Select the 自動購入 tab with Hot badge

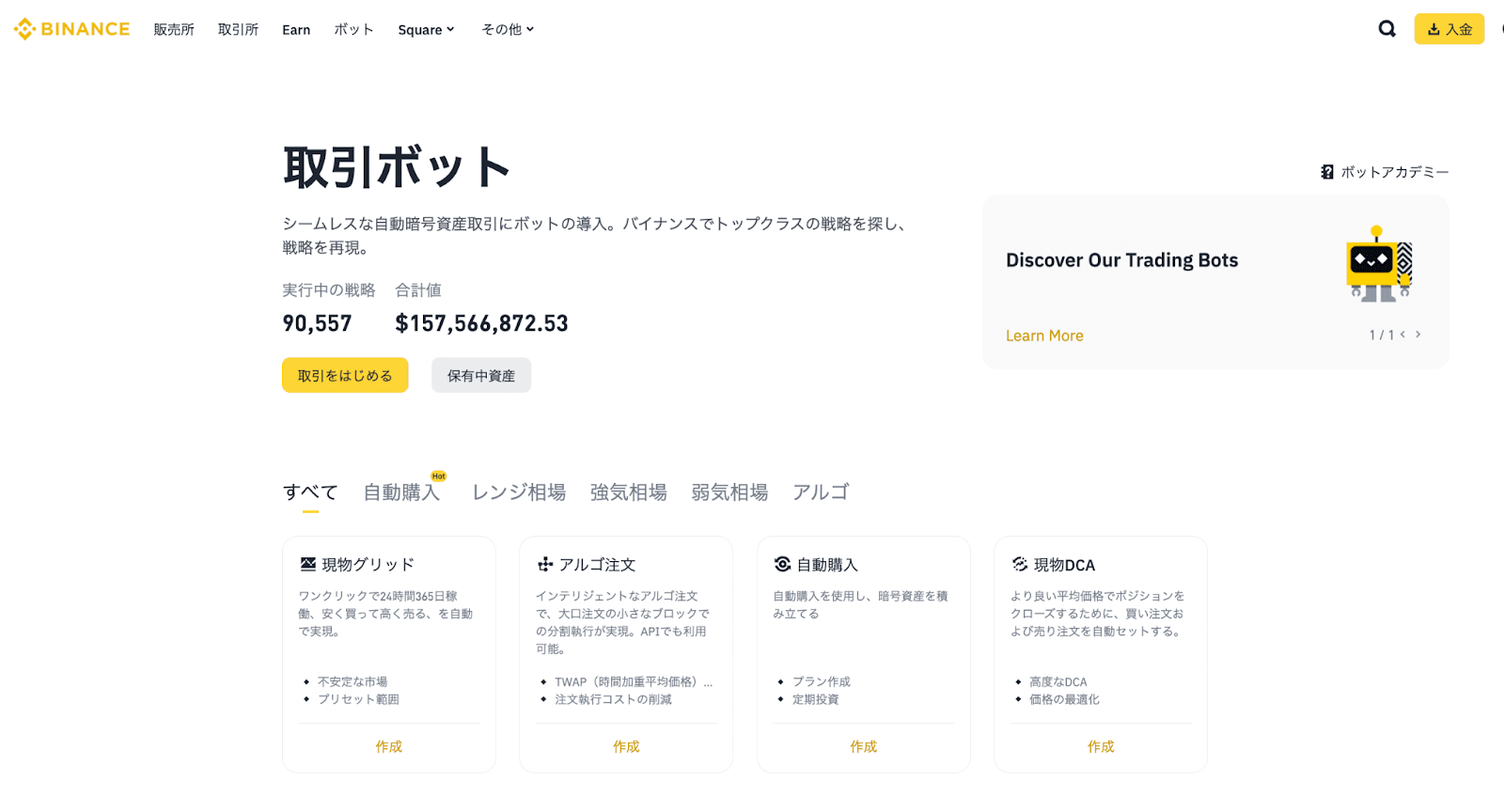402,492
